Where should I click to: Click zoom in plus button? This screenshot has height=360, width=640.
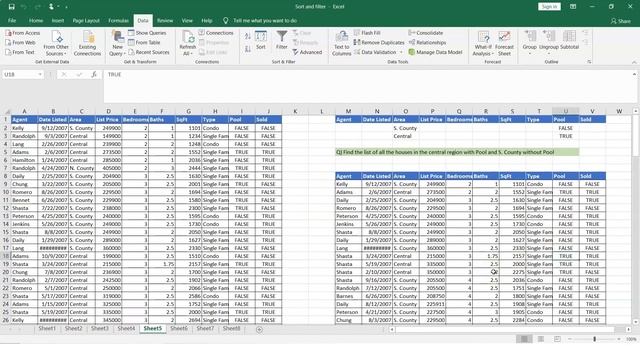619,339
